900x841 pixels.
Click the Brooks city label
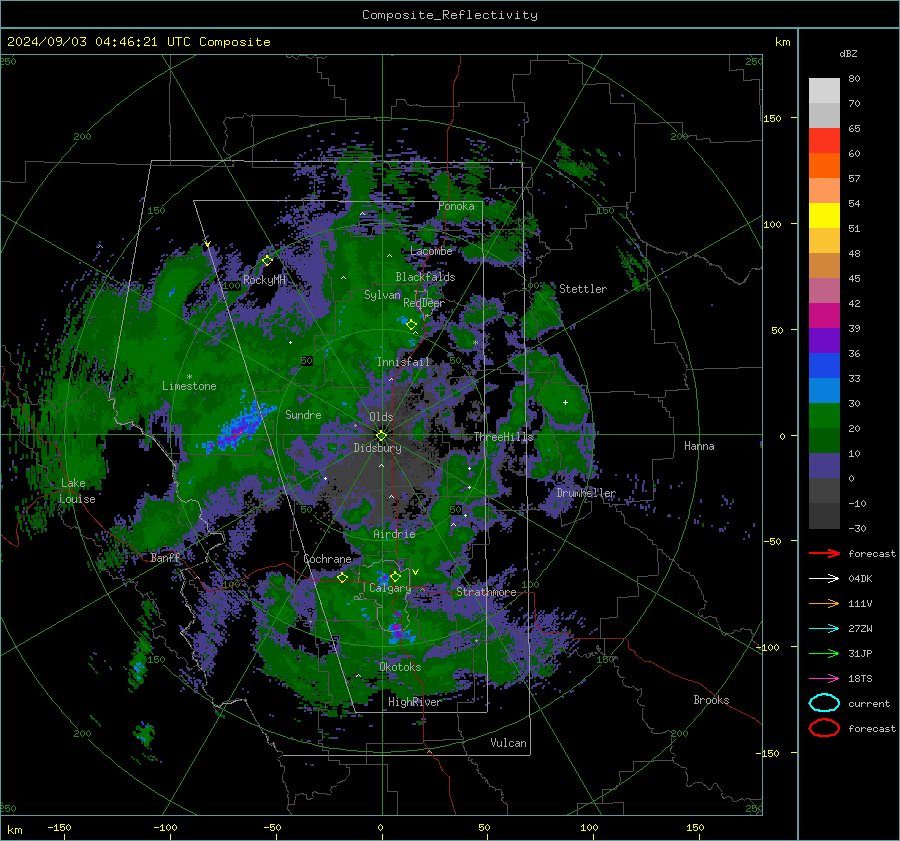[x=711, y=700]
